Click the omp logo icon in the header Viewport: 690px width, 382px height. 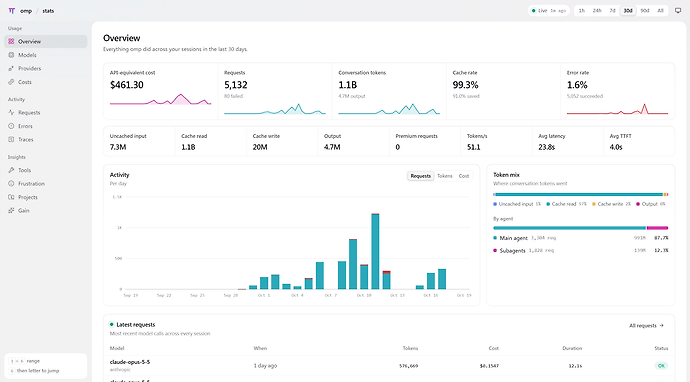pos(11,11)
